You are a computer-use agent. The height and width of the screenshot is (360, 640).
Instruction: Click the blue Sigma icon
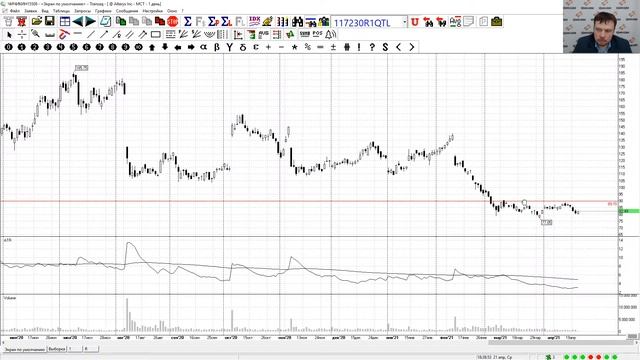coord(188,21)
